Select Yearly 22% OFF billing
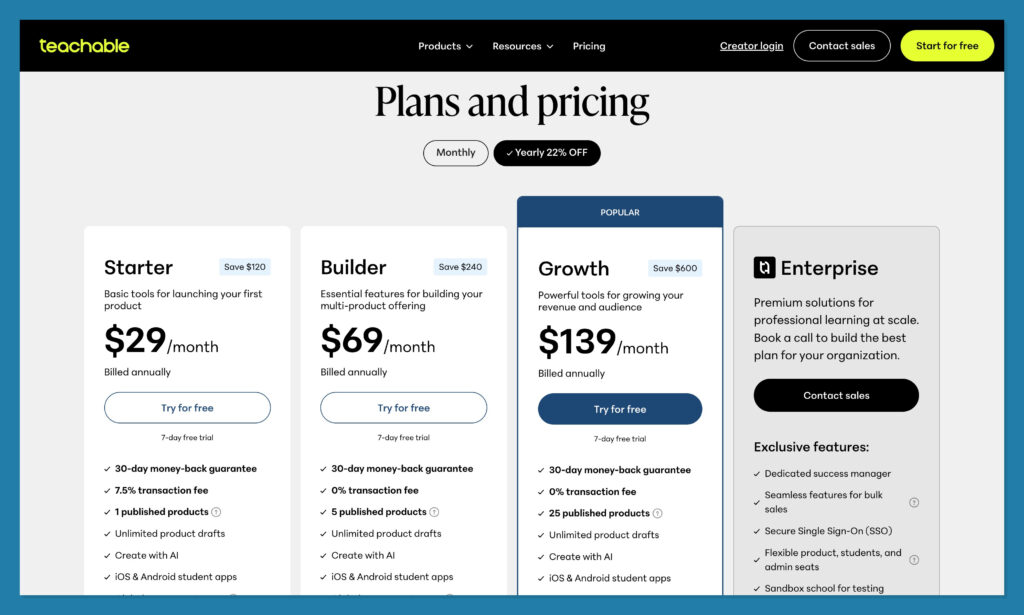Screen dimensions: 1024x615 click(547, 153)
